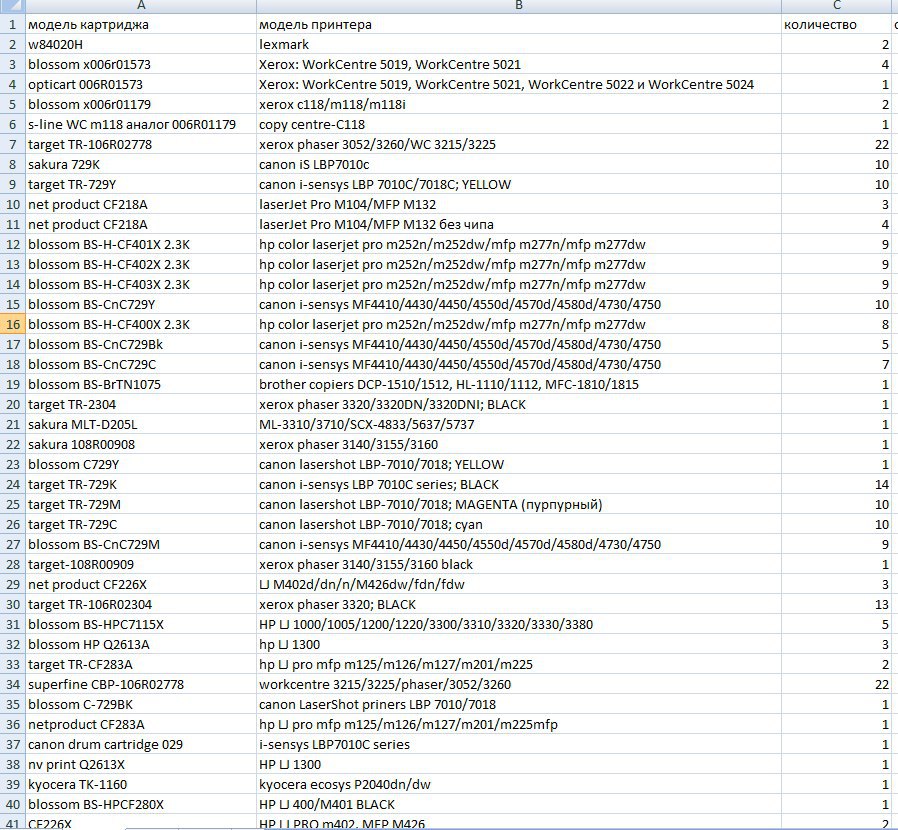Select column C header
The image size is (898, 830).
837,6
